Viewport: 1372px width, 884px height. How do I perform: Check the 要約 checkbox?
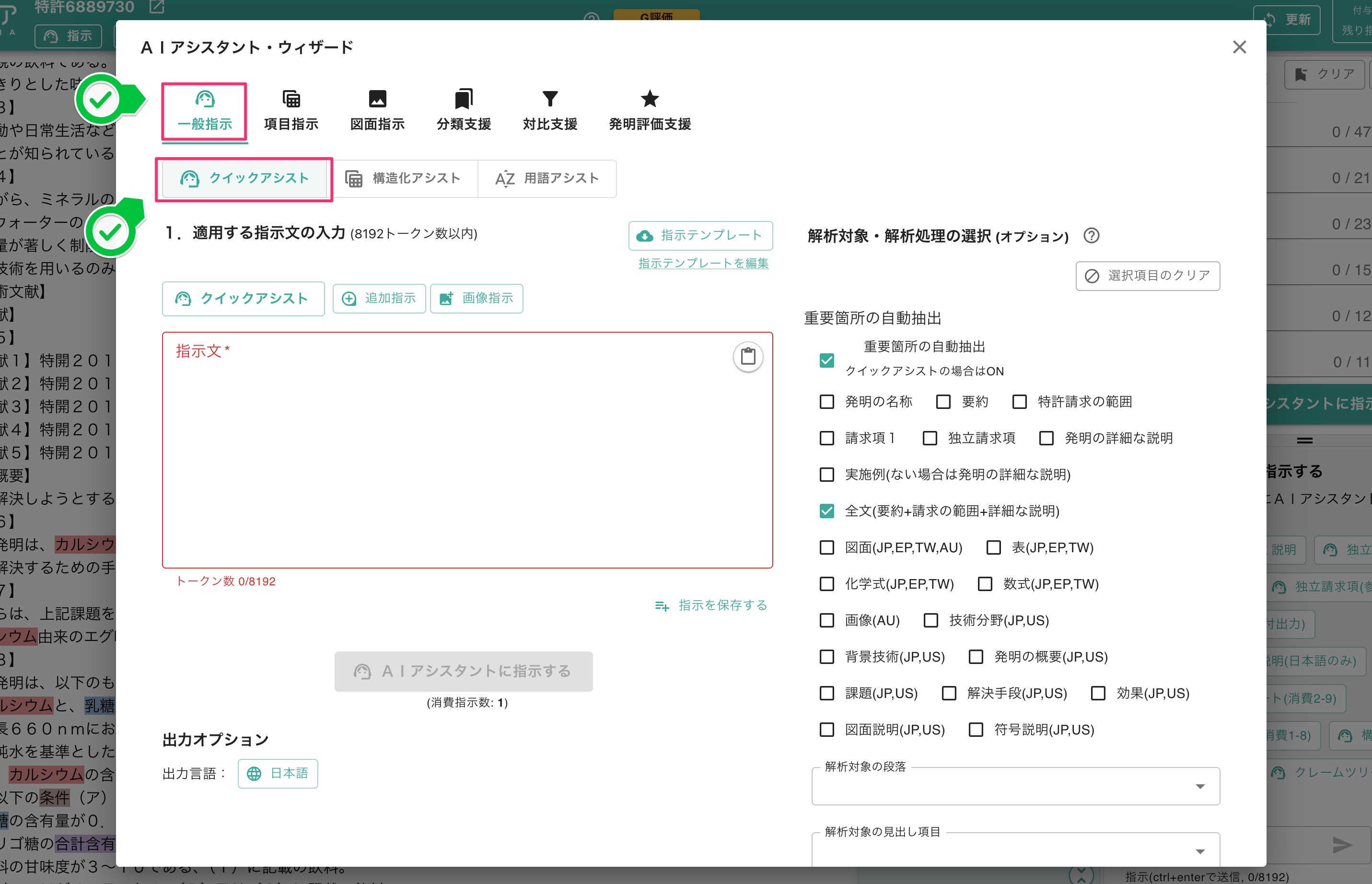click(x=943, y=402)
